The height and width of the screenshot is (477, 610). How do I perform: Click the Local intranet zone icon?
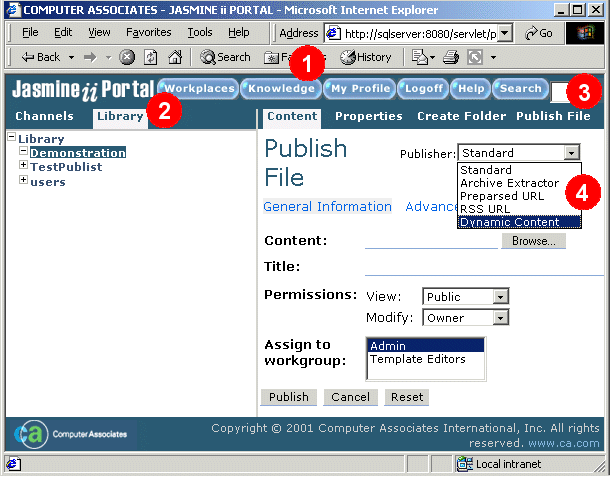[x=465, y=464]
